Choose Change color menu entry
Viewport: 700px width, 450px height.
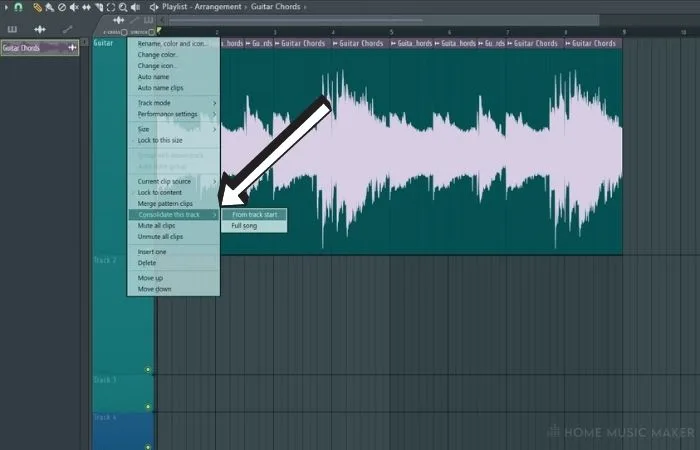(x=172, y=55)
